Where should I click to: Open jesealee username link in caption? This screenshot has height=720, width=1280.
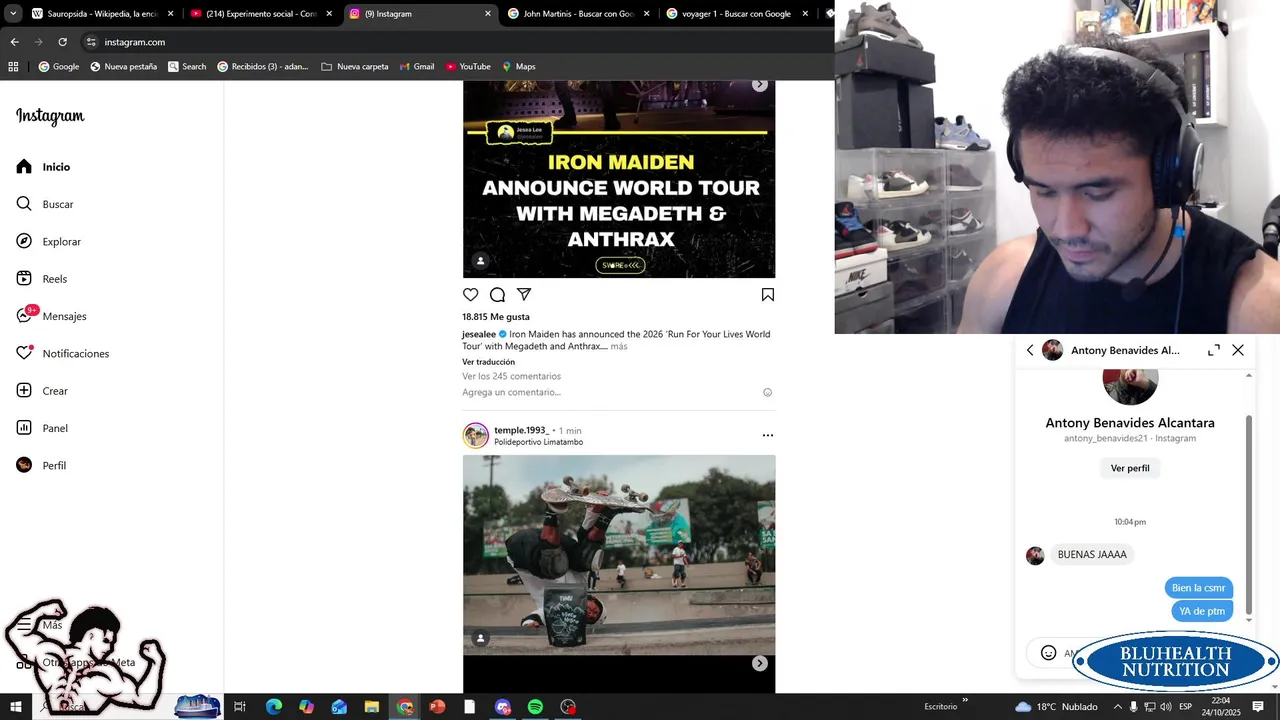[x=478, y=334]
